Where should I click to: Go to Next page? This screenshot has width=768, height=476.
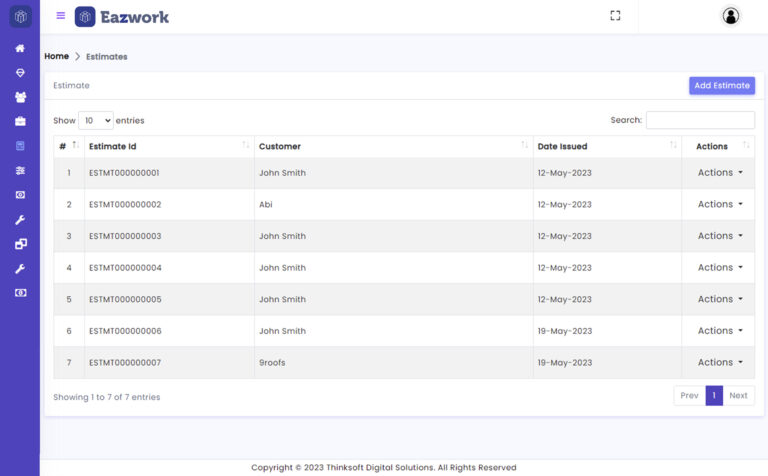pos(738,396)
